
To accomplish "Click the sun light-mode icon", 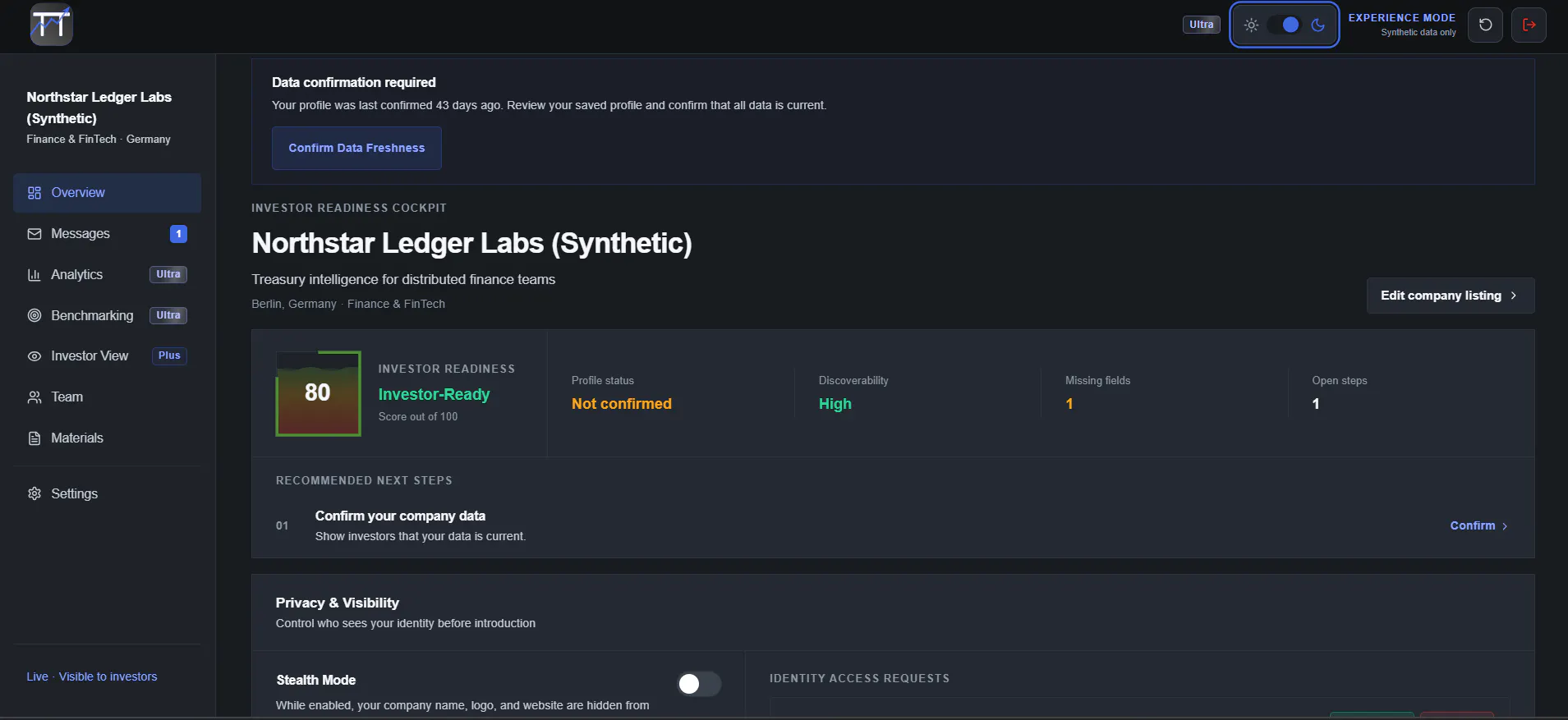I will pos(1251,25).
